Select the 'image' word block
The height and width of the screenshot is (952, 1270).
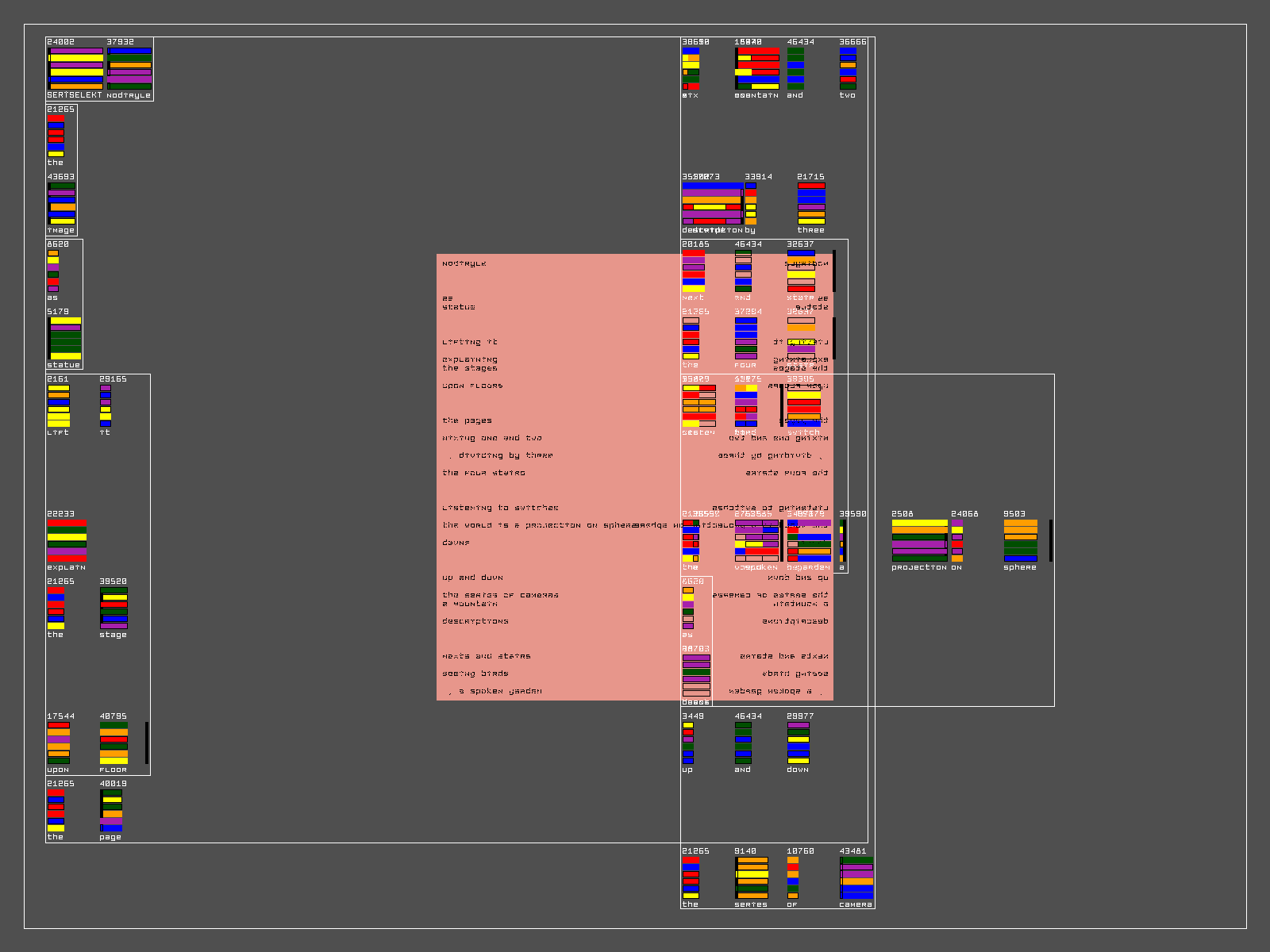tap(62, 204)
